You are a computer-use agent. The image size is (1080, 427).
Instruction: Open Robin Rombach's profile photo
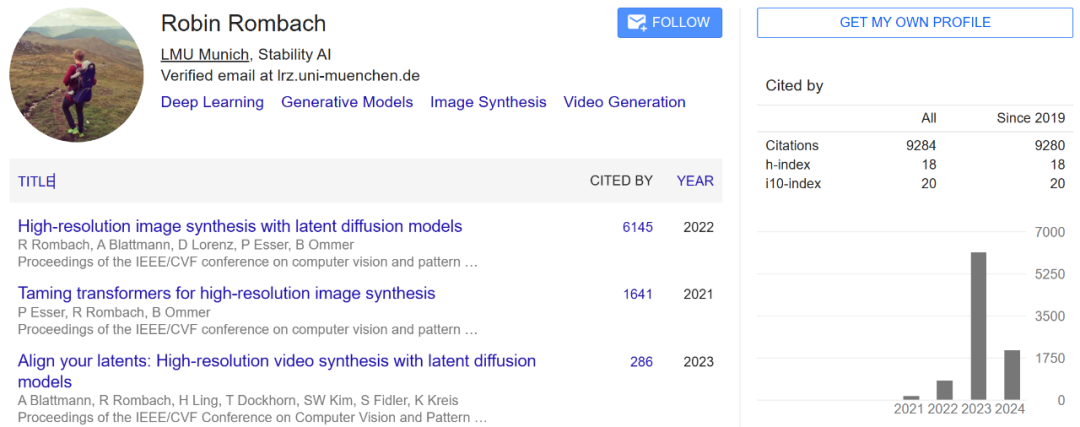pos(76,74)
